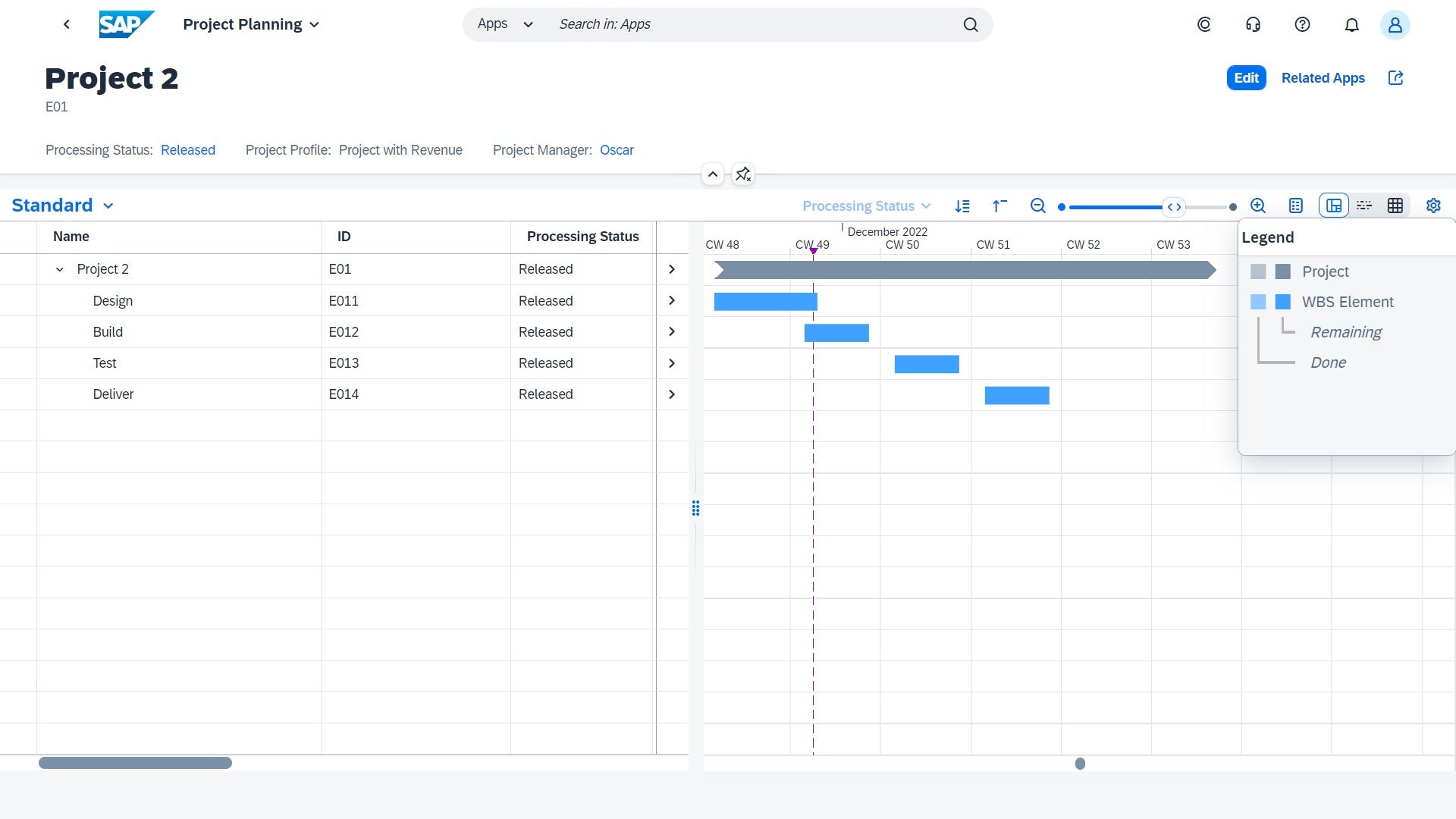Click the Gantt zoom in icon
This screenshot has width=1456, height=819.
1258,206
